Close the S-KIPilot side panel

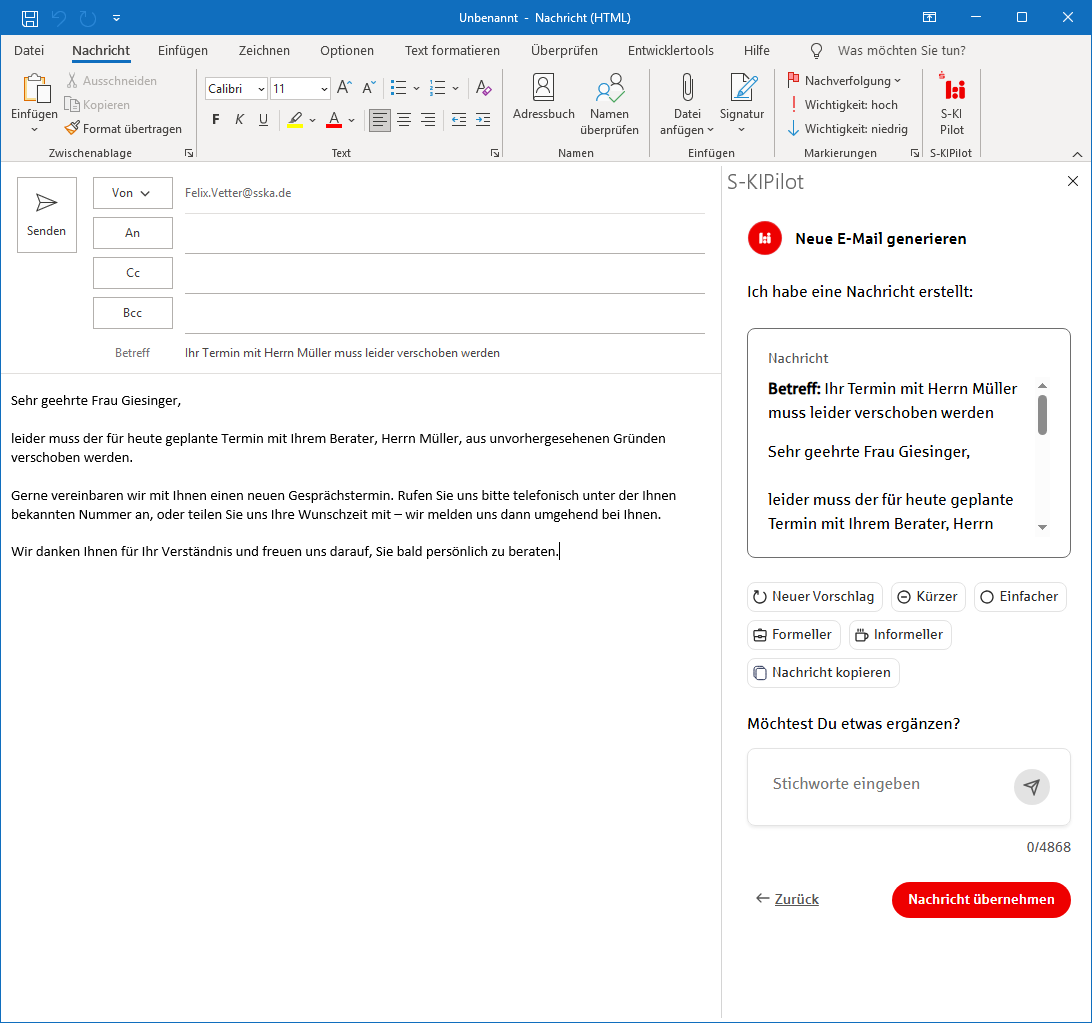pyautogui.click(x=1073, y=182)
